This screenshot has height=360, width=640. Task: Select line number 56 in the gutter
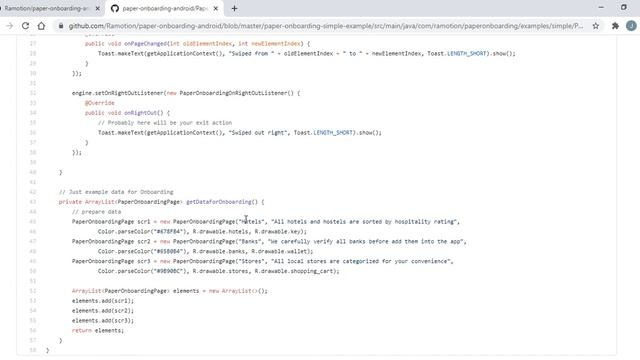(x=33, y=330)
